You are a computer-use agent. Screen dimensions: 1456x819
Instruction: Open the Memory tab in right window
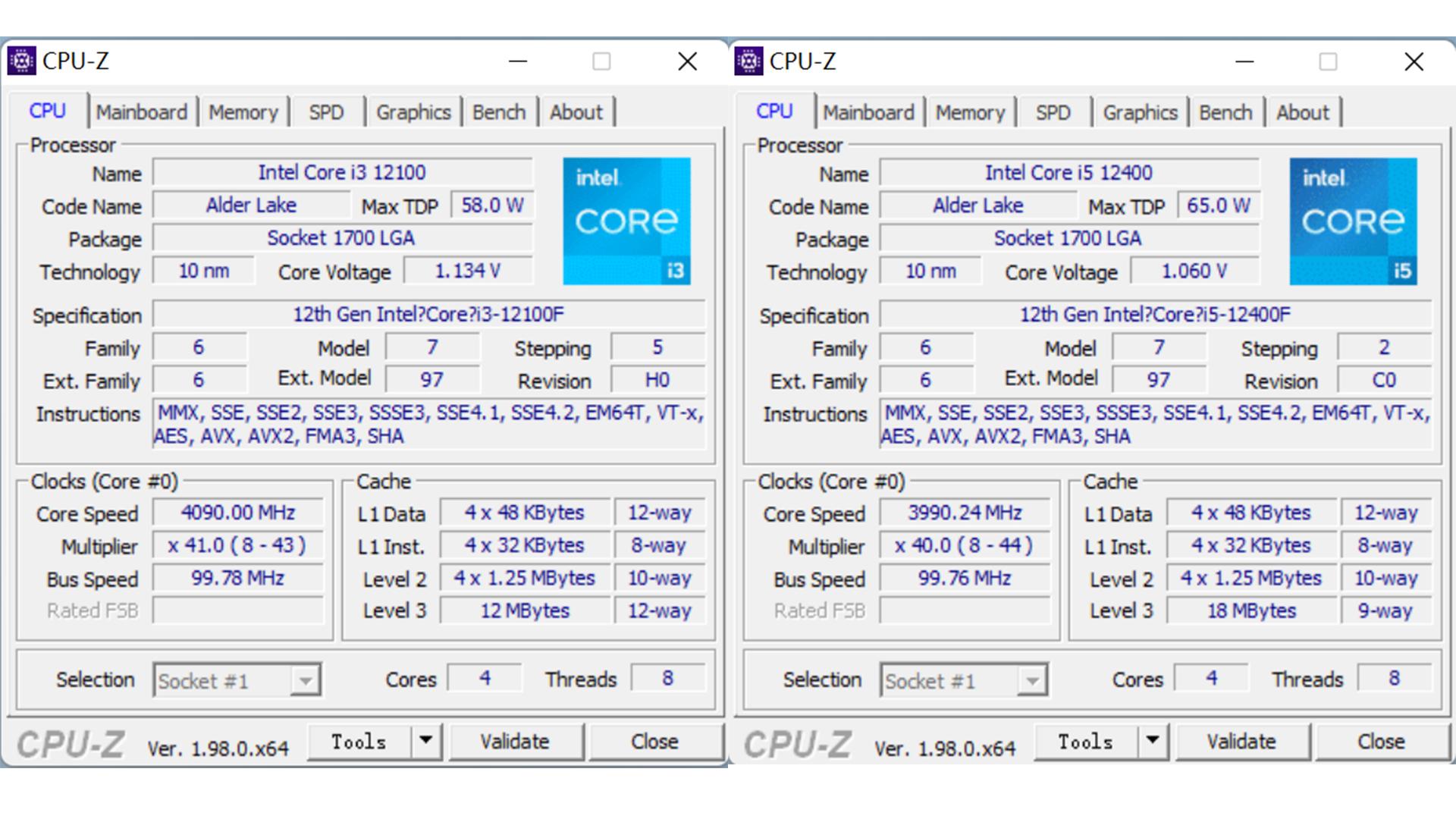970,112
